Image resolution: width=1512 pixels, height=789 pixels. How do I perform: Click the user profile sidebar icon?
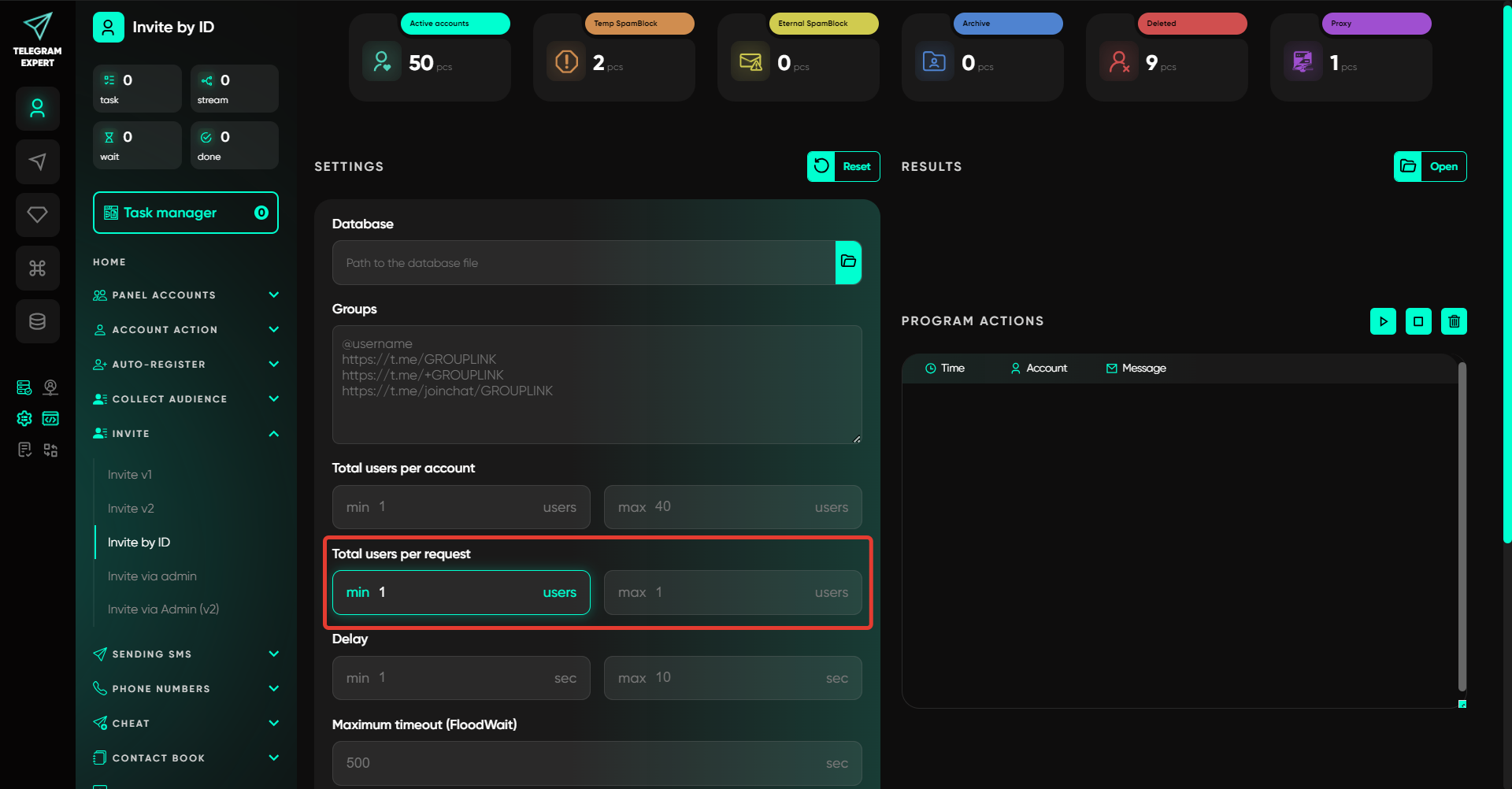point(37,109)
